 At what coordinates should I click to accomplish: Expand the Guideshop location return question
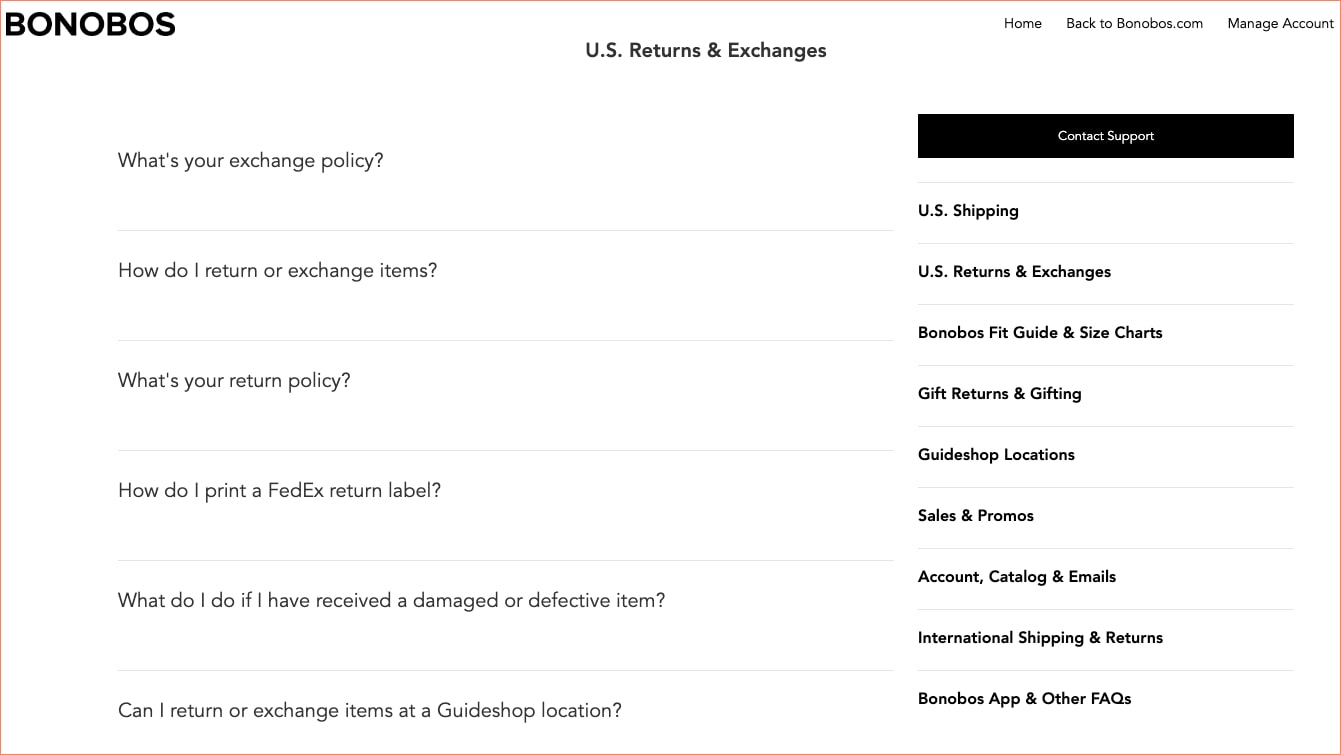(x=369, y=710)
